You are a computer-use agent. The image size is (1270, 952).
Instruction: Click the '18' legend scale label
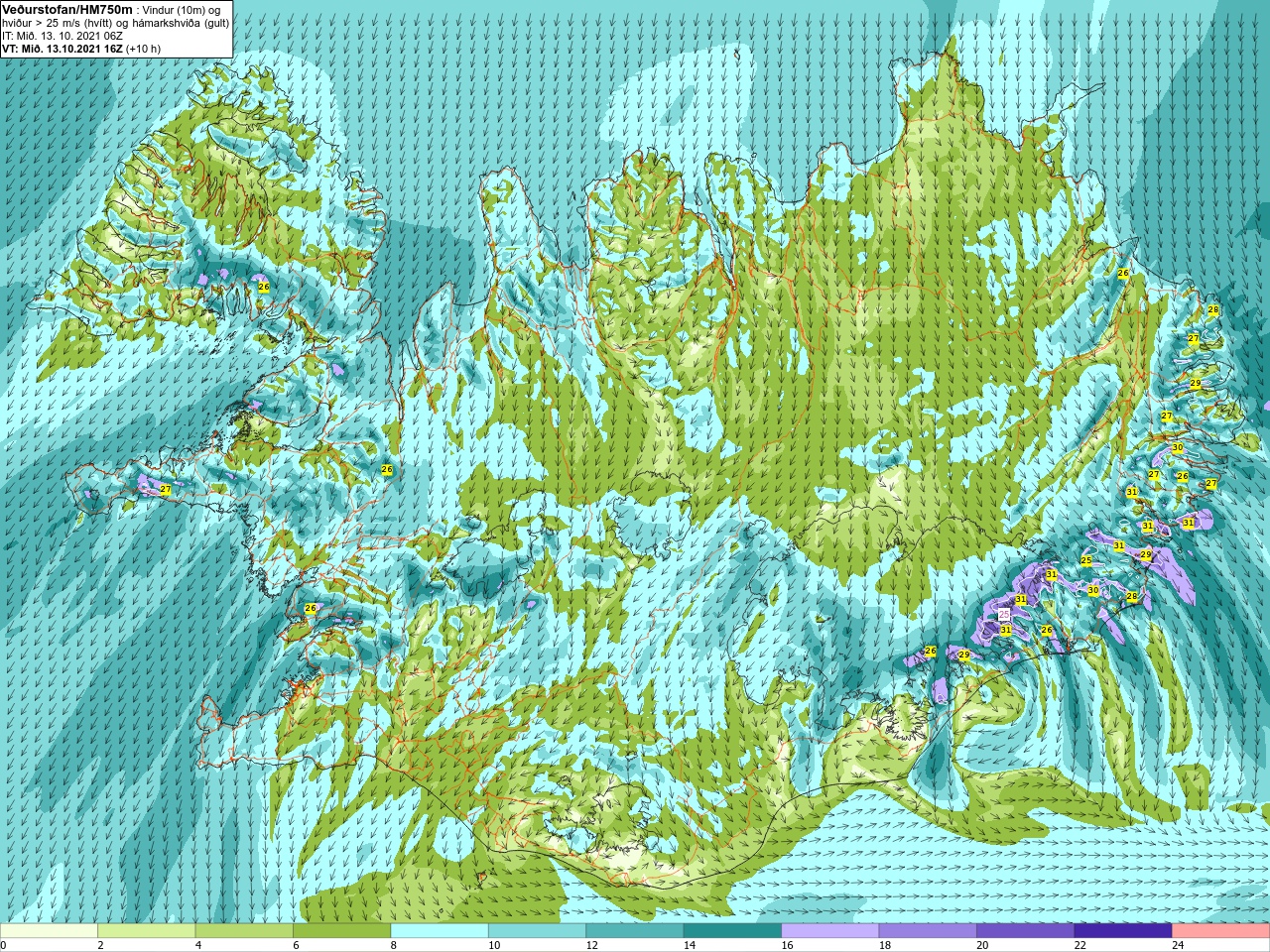click(885, 945)
